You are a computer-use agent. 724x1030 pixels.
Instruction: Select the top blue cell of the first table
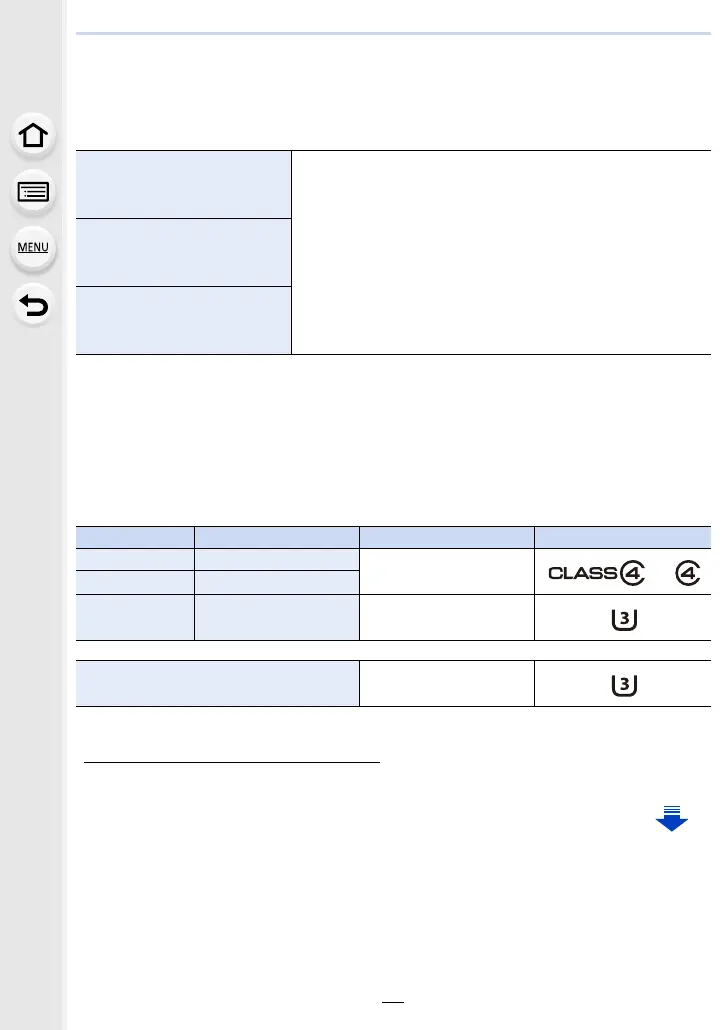coord(183,184)
